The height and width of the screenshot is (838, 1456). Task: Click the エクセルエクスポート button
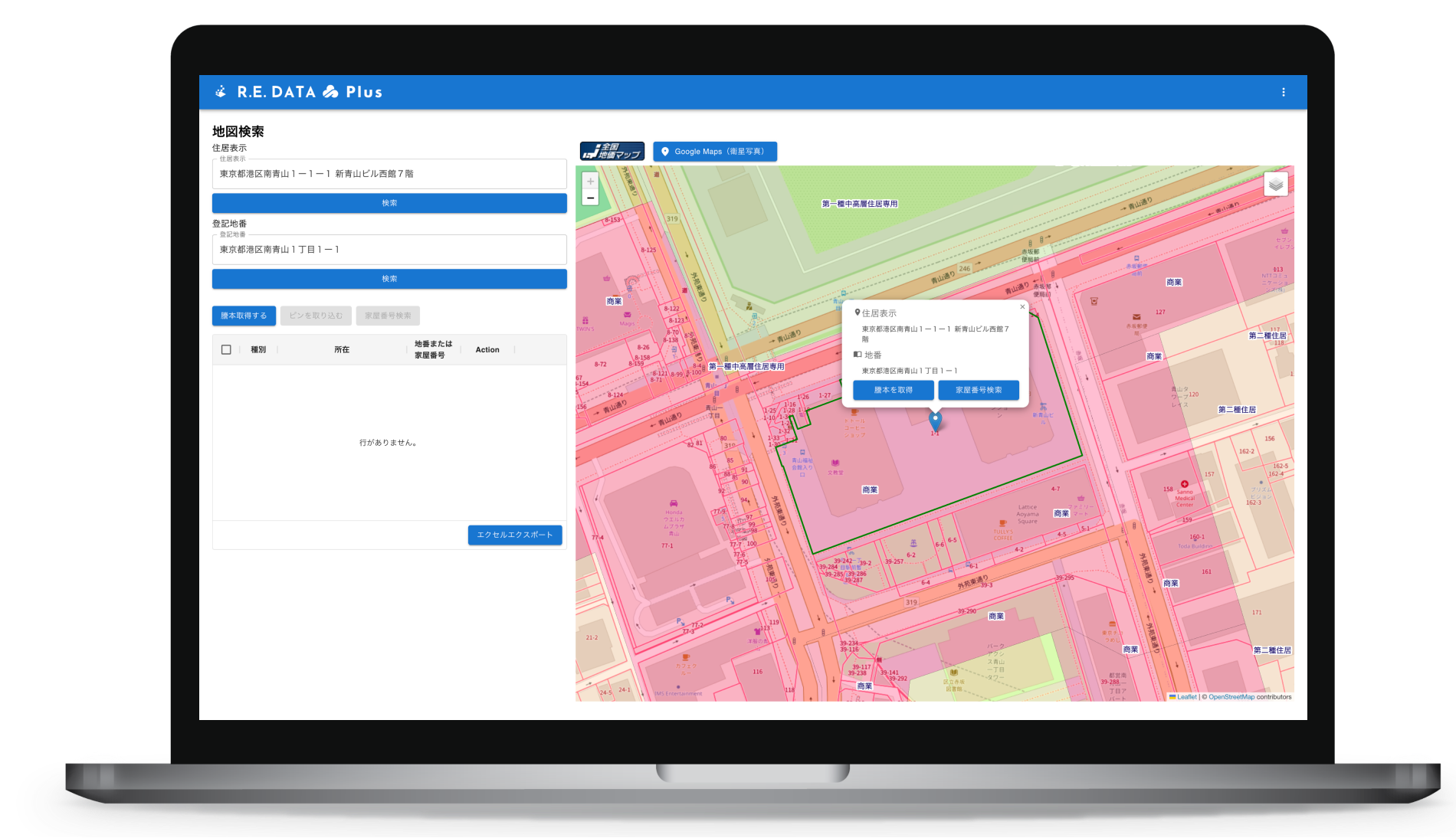pos(514,535)
